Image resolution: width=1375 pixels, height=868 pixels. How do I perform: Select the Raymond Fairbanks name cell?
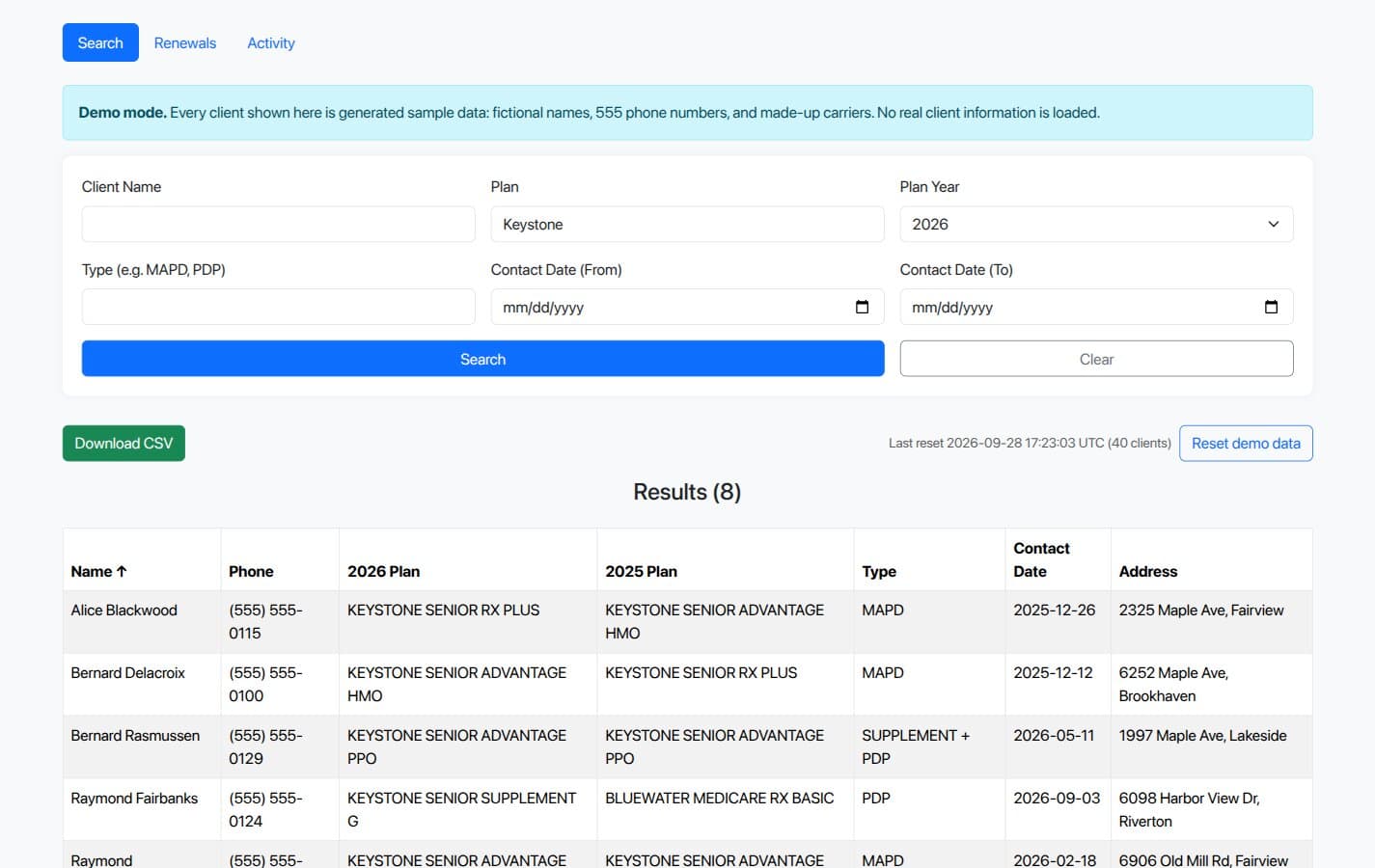[x=142, y=809]
